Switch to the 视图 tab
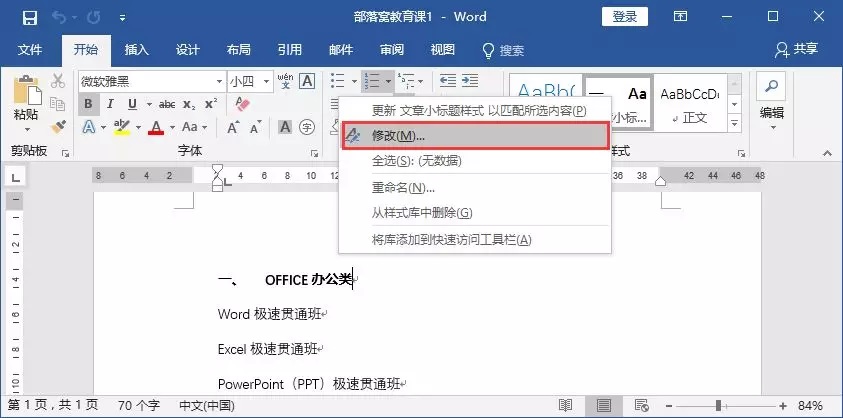 [442, 50]
